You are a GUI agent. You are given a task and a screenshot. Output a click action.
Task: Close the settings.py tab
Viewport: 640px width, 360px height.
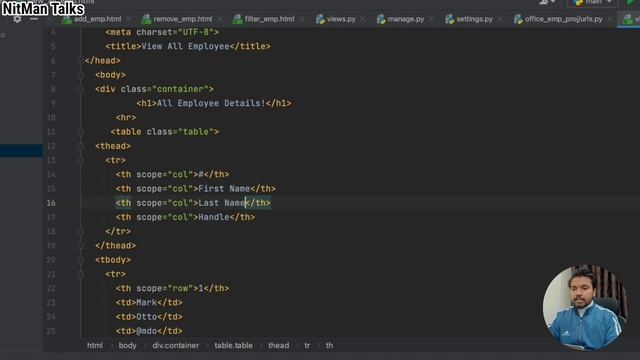tap(500, 19)
